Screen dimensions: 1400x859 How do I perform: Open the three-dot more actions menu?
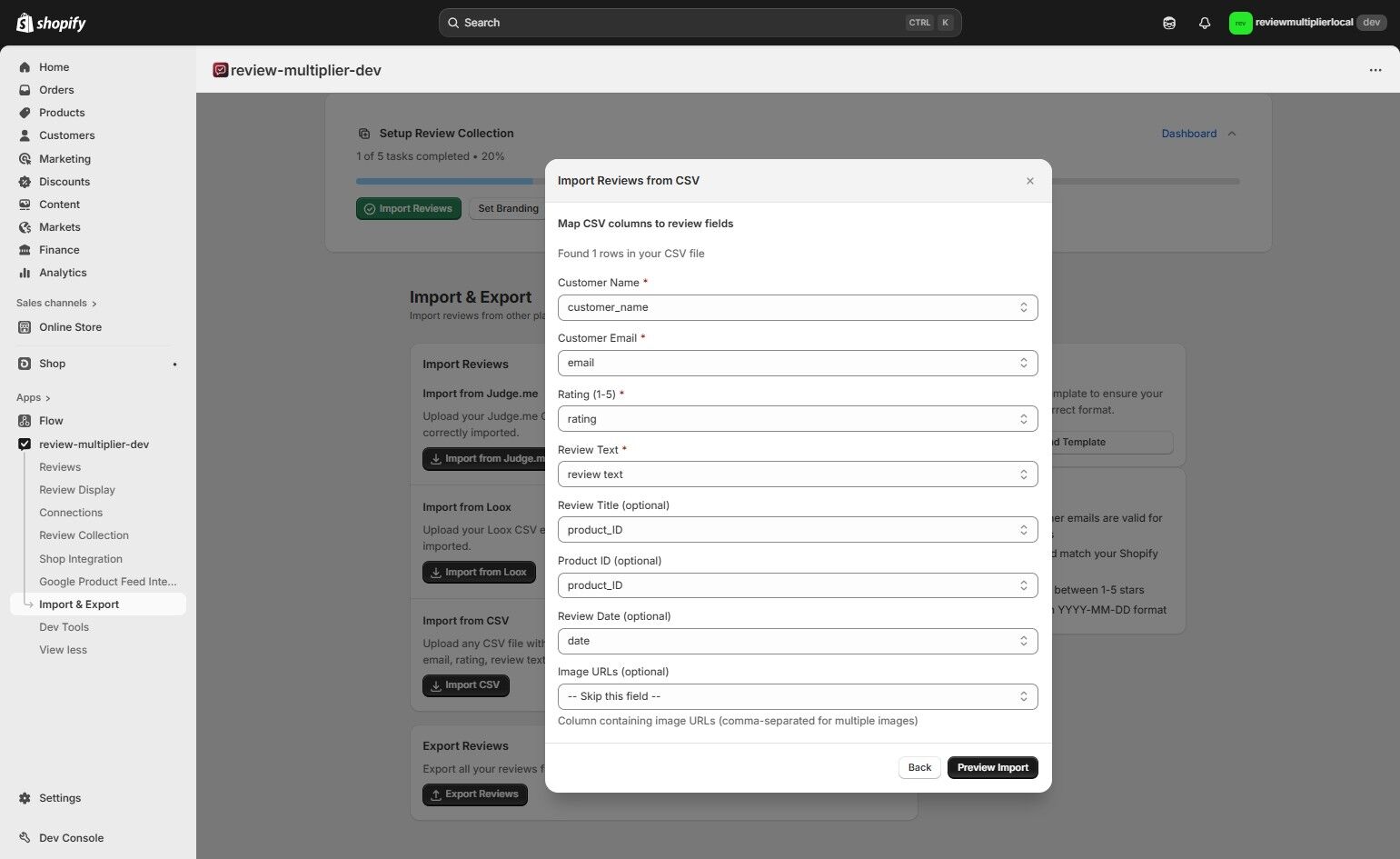1375,70
